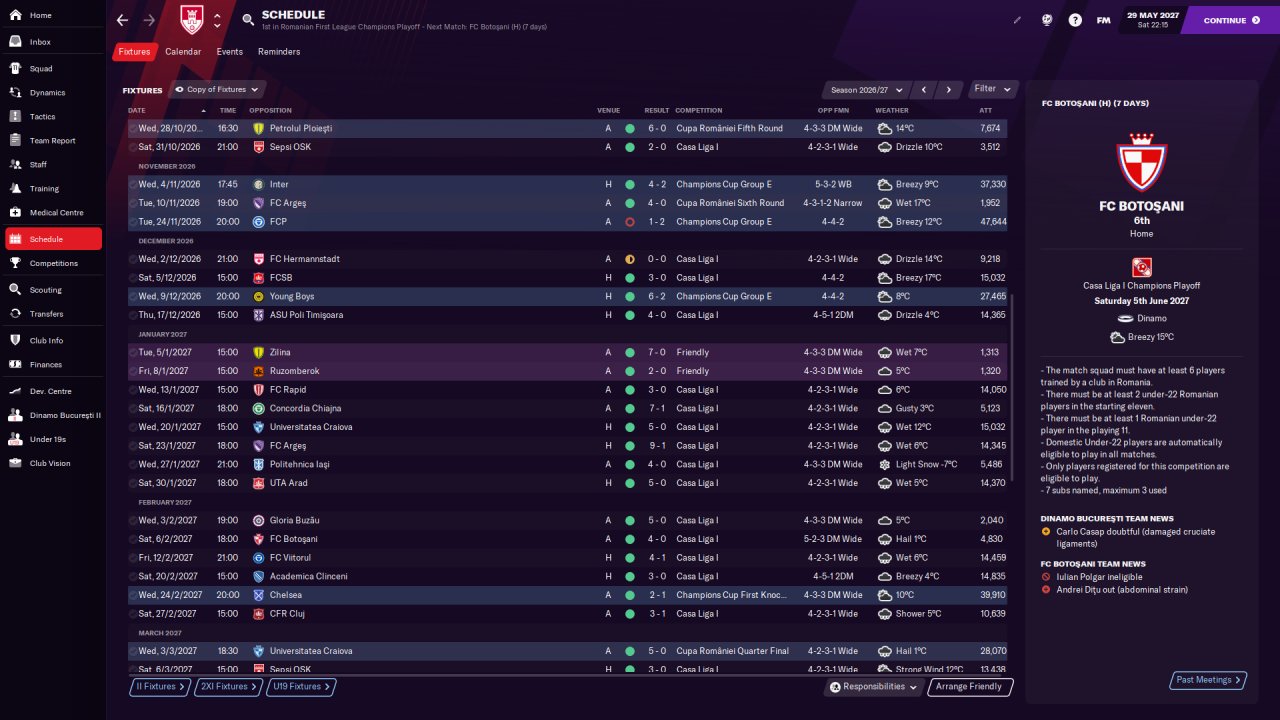Viewport: 1280px width, 720px height.
Task: Click the Arrange Friendly button
Action: [x=970, y=687]
